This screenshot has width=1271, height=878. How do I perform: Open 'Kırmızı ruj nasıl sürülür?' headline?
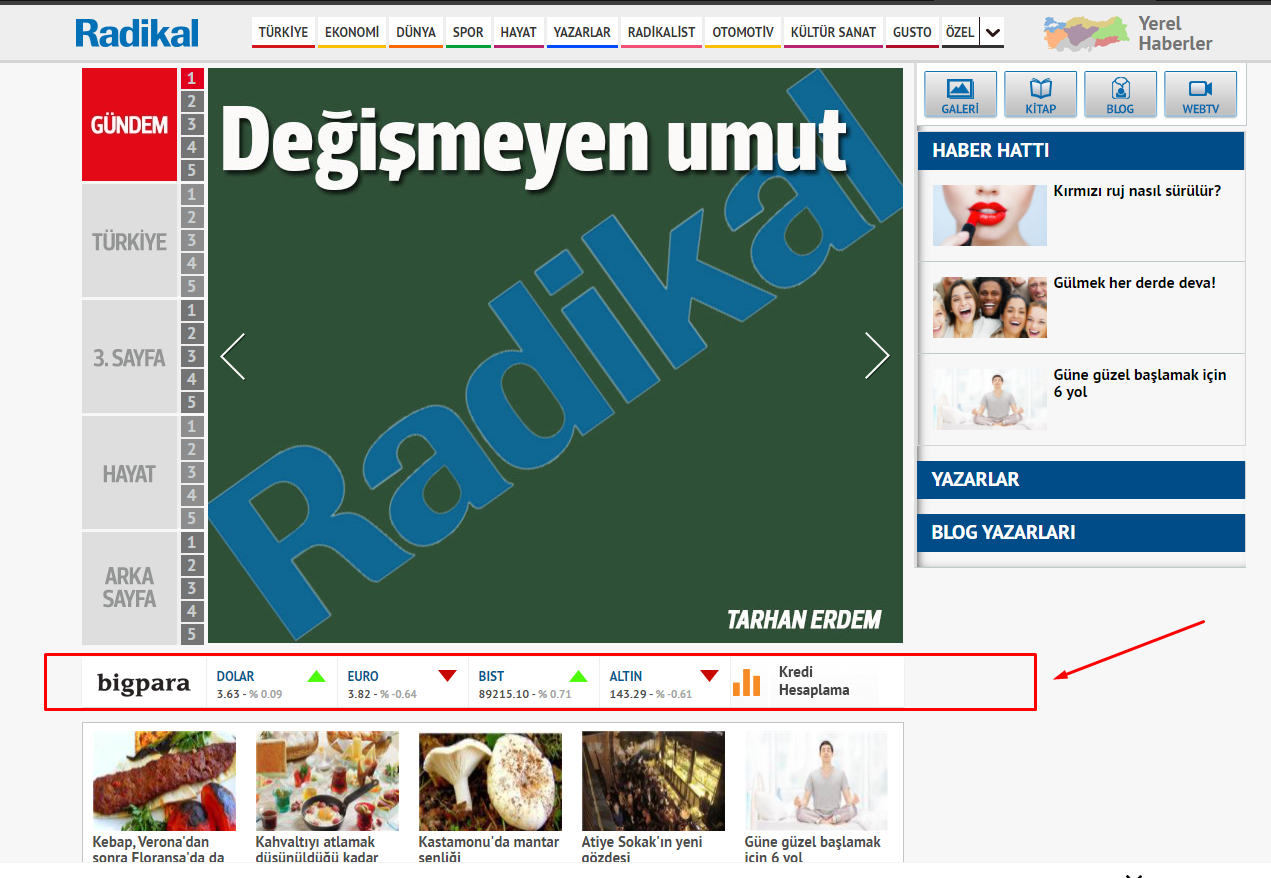(x=1137, y=191)
